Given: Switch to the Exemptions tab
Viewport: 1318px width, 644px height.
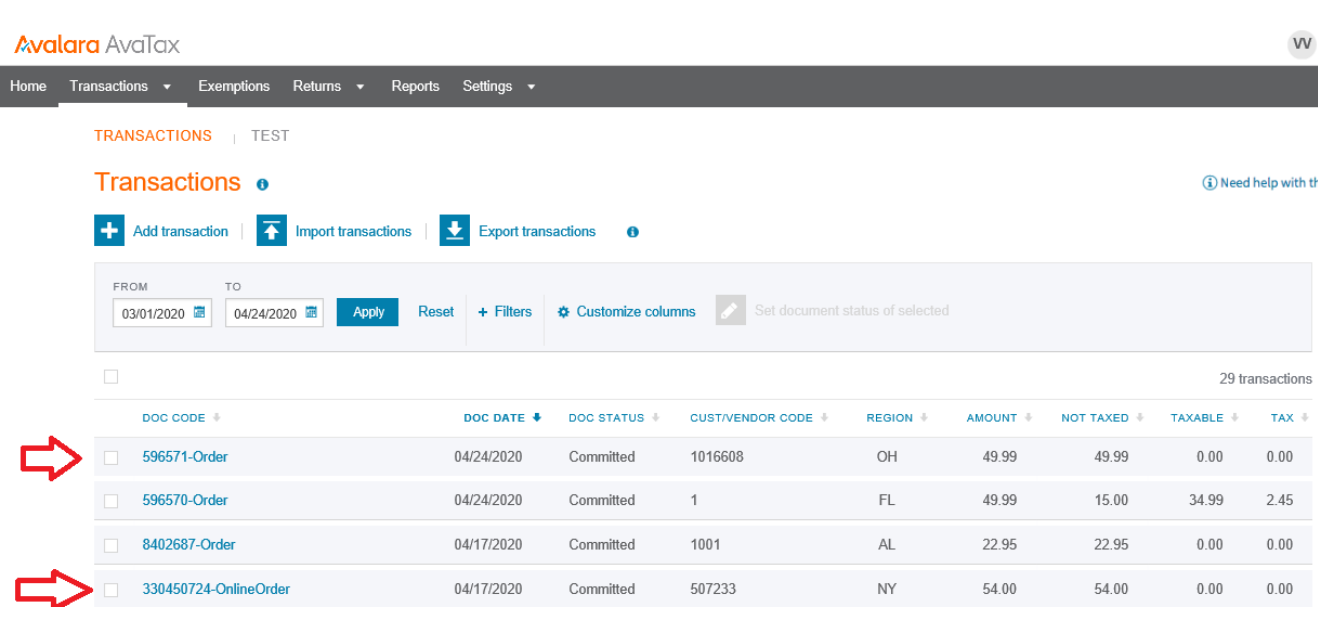Looking at the screenshot, I should click(234, 86).
